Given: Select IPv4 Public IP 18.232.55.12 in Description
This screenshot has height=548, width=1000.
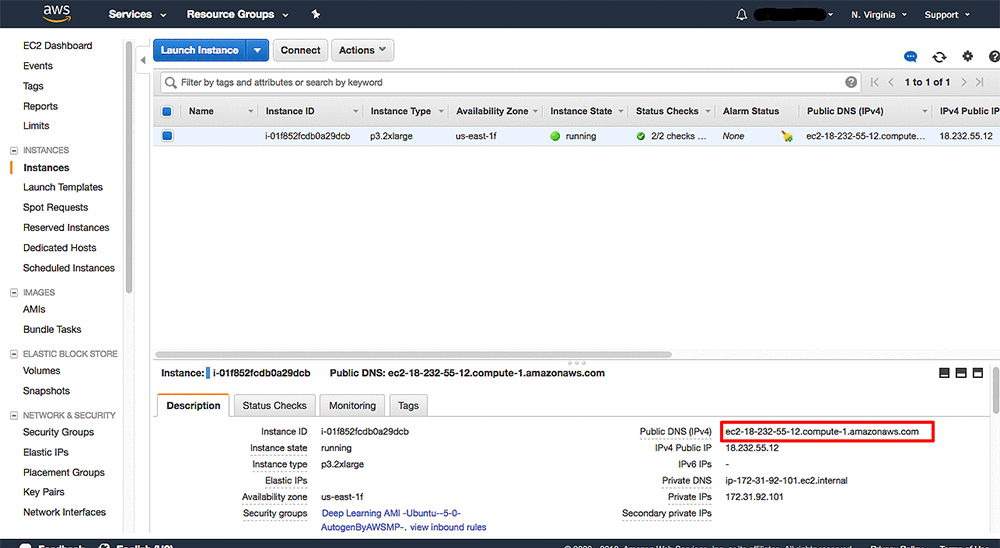Looking at the screenshot, I should (x=752, y=448).
